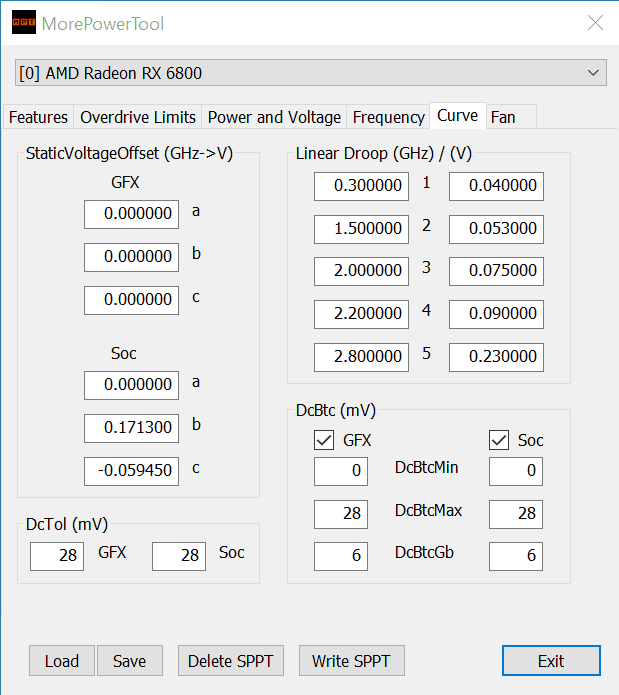This screenshot has width=619, height=695.
Task: Edit Linear Droop row 5 voltage 0.230000
Action: tap(496, 357)
